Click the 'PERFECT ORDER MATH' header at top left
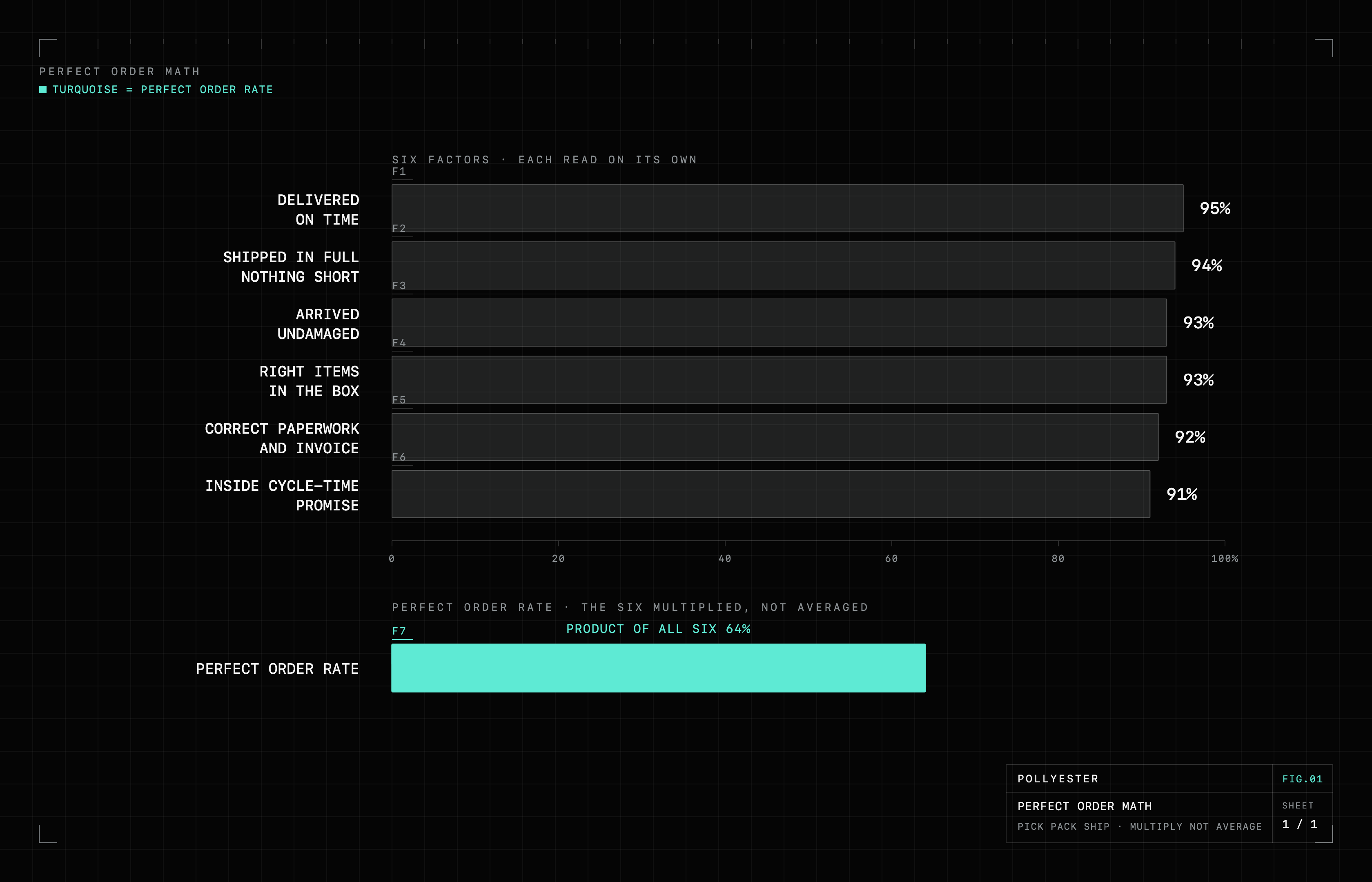 click(120, 71)
